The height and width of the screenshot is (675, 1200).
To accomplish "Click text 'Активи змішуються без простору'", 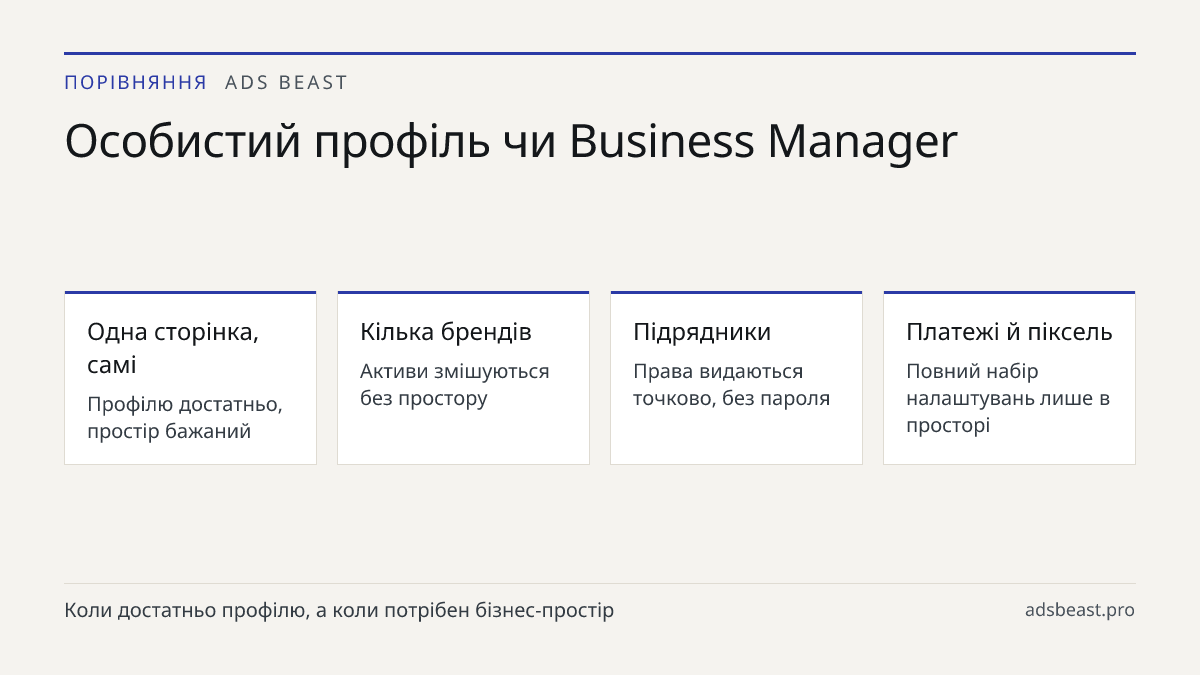I will point(455,385).
